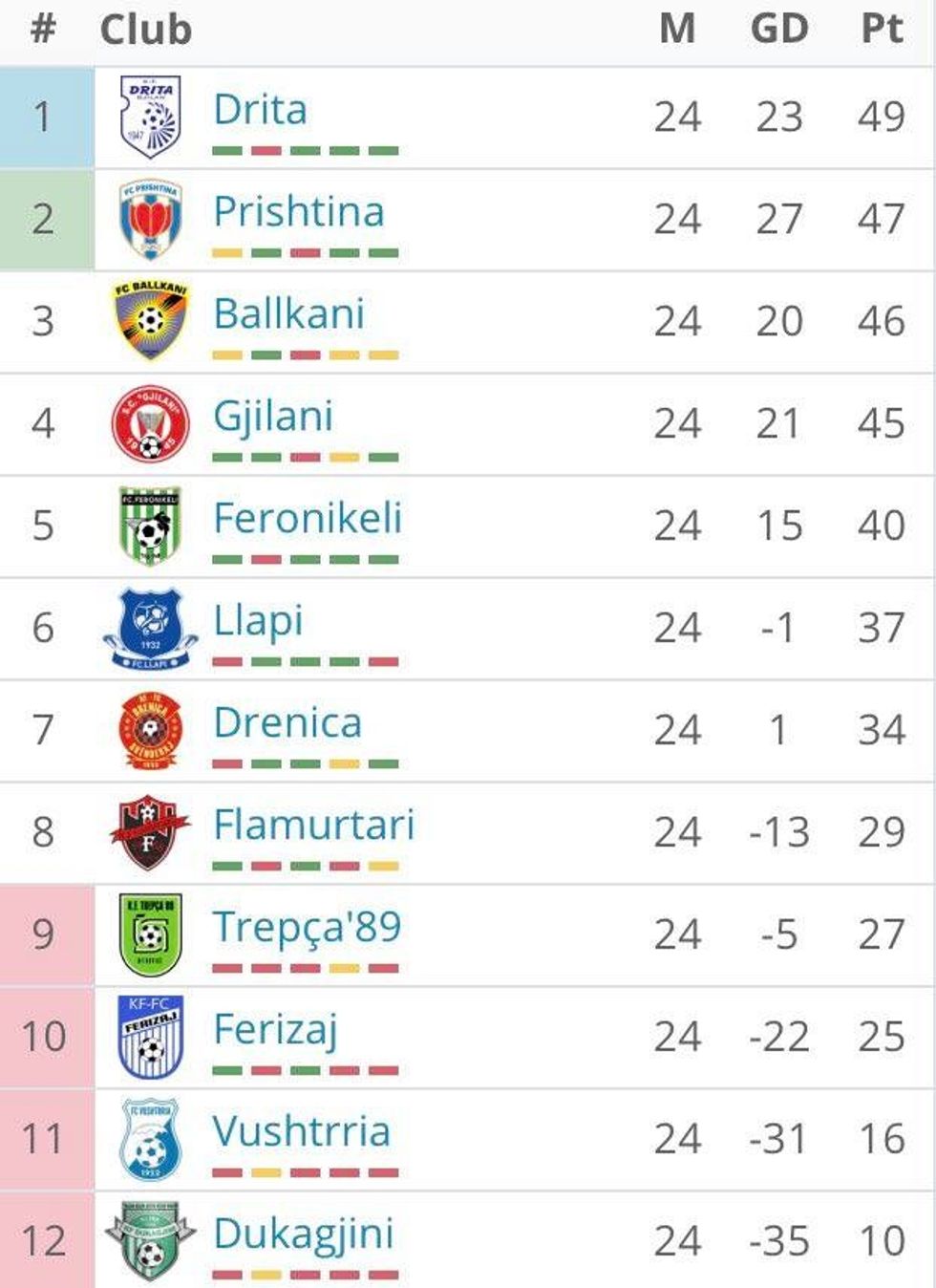
Task: Select the Gjilani club badge
Action: click(150, 423)
